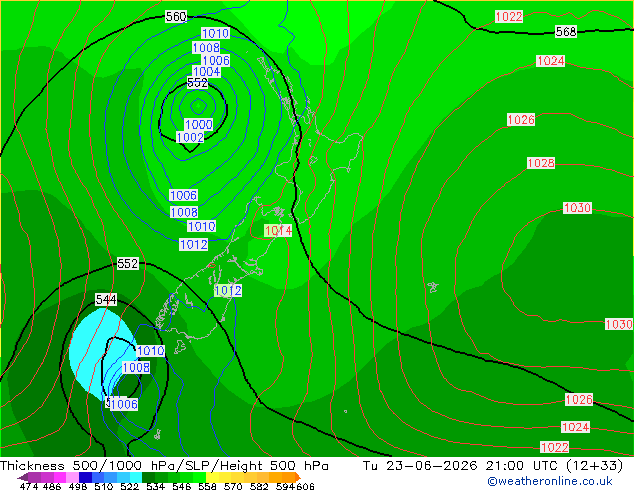Click the 568 height contour label
This screenshot has height=490, width=634.
[566, 32]
